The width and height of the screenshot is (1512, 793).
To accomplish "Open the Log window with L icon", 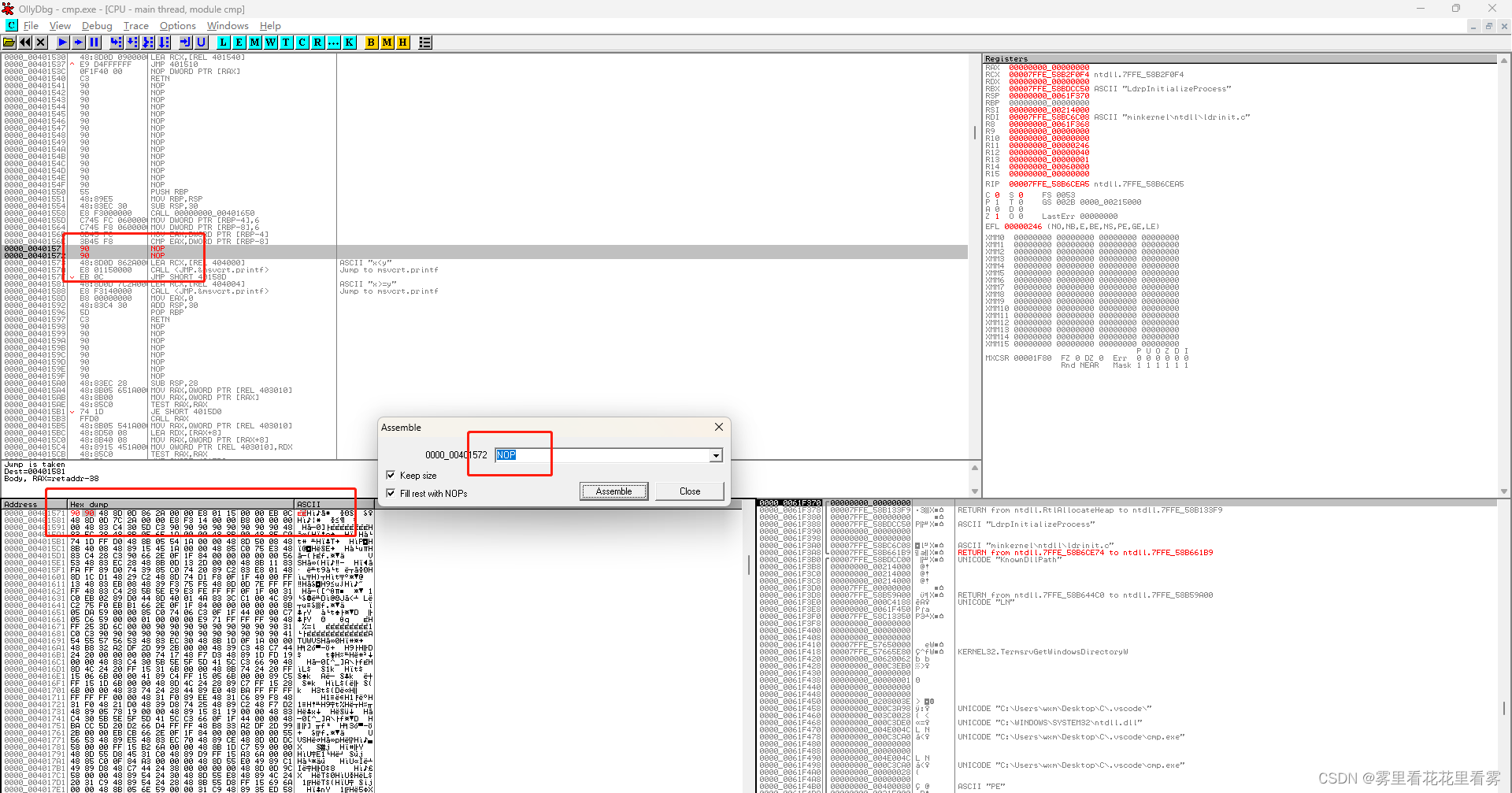I will (224, 43).
